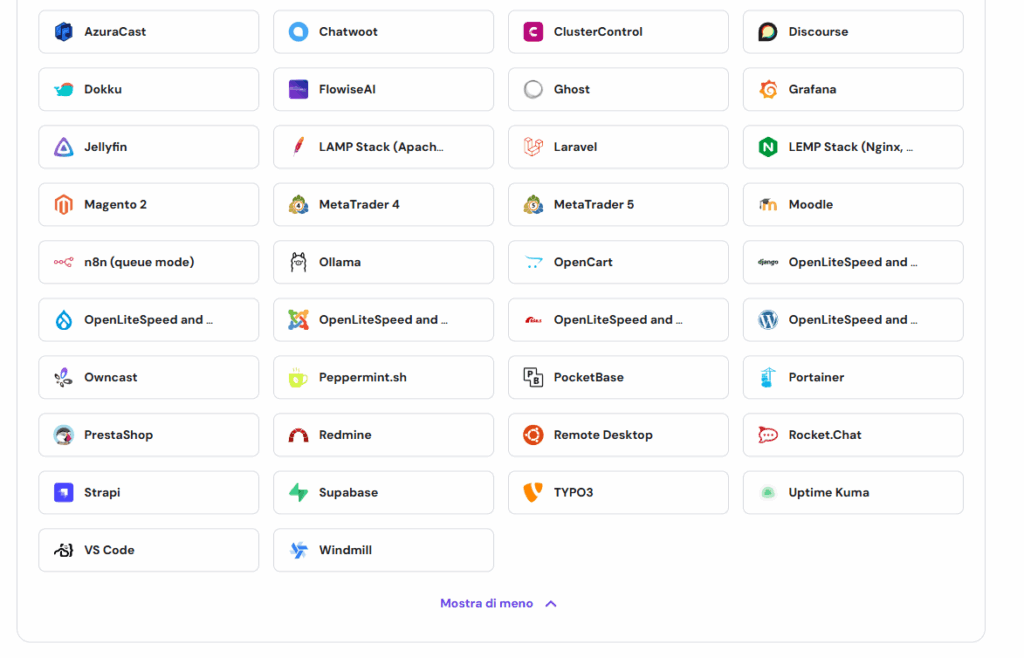Pick the TYPO3 template card
The height and width of the screenshot is (658, 1024).
pyautogui.click(x=618, y=492)
